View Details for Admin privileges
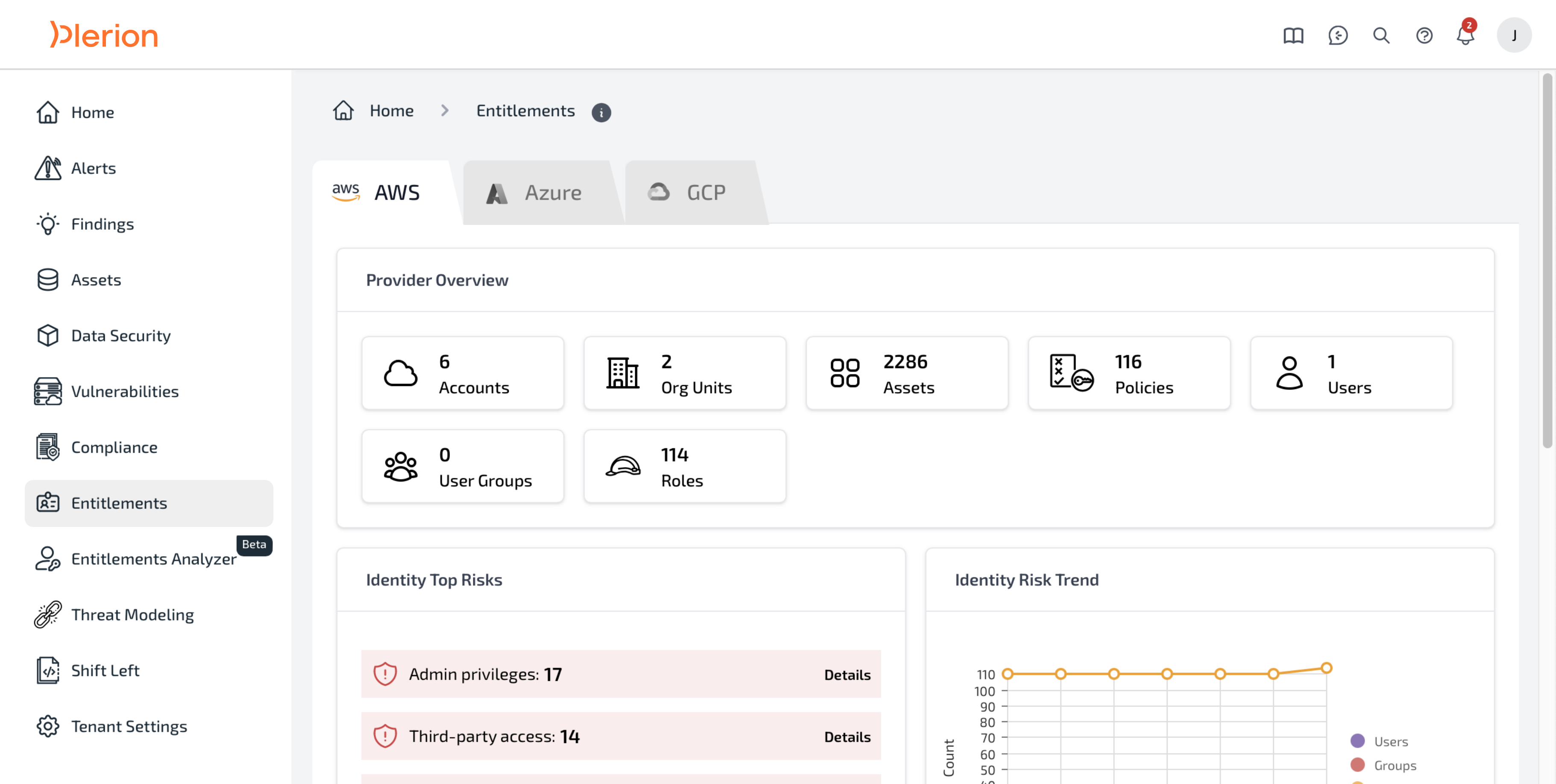This screenshot has width=1556, height=784. coord(847,675)
